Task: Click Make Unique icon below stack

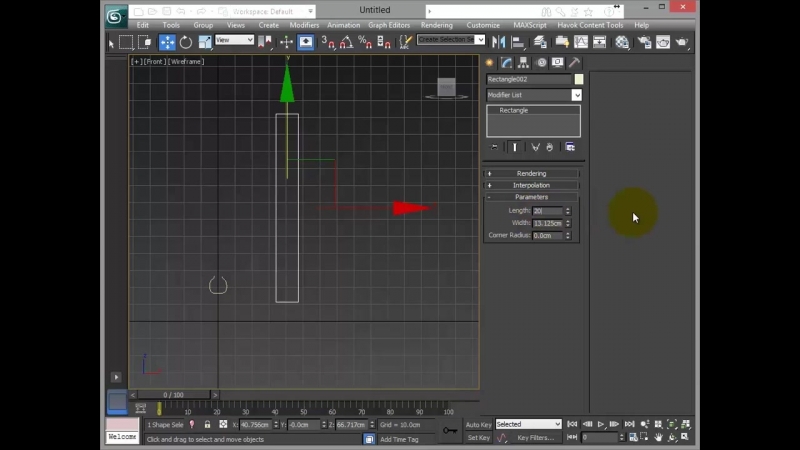Action: pos(535,147)
